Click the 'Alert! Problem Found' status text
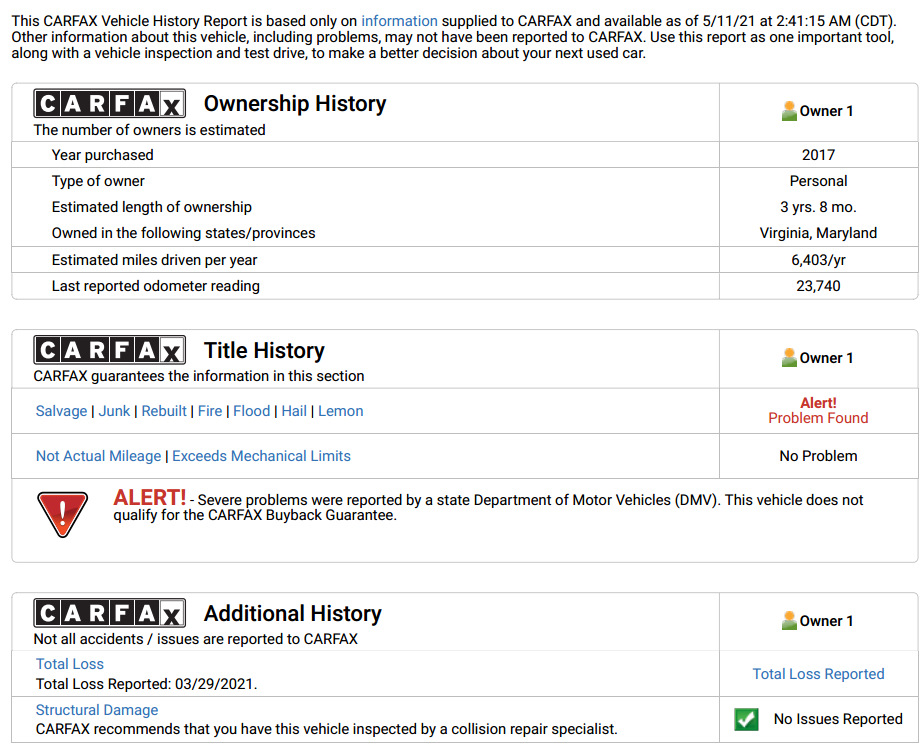Screen dimensions: 922x751 pos(819,410)
